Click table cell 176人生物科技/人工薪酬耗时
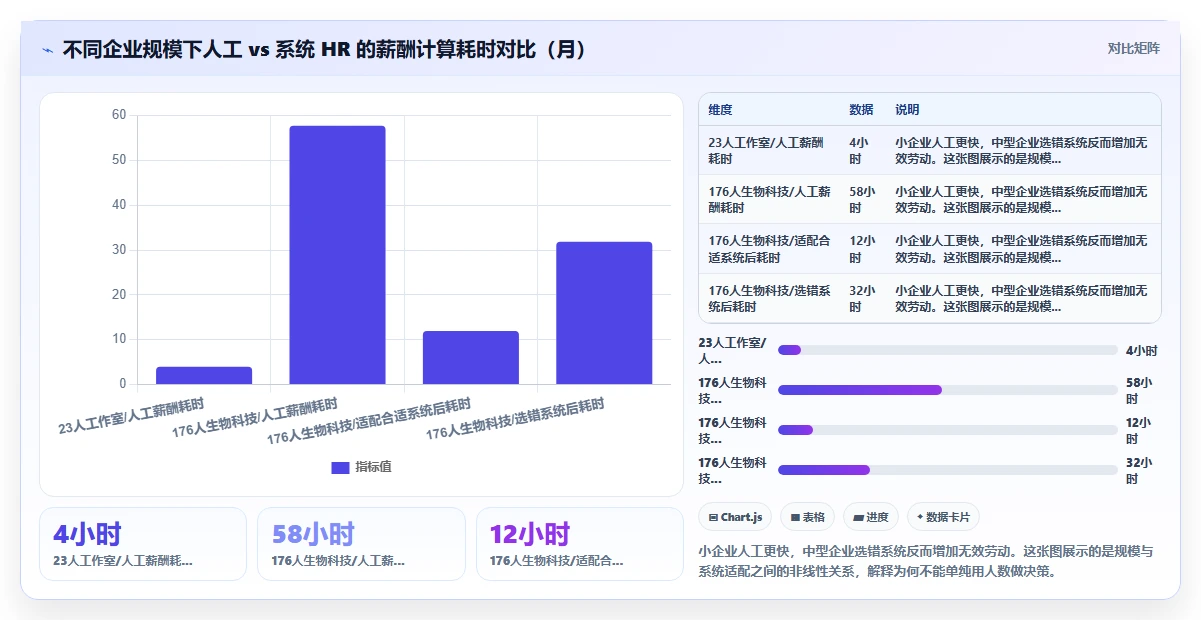 (769, 199)
